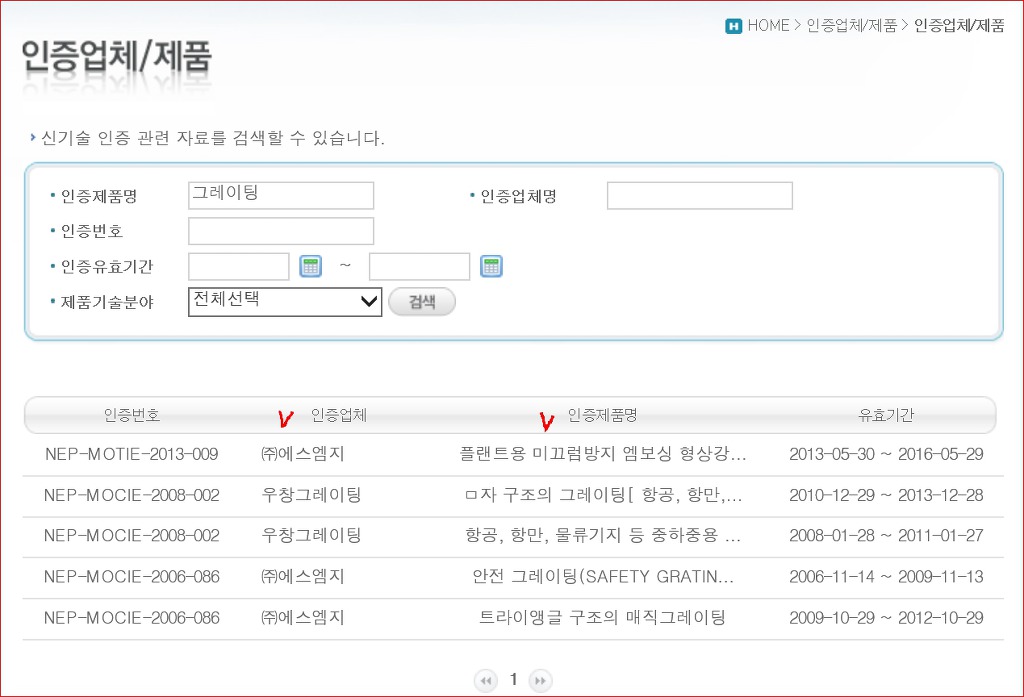This screenshot has width=1024, height=697.
Task: Open end date calendar picker icon
Action: coord(491,267)
